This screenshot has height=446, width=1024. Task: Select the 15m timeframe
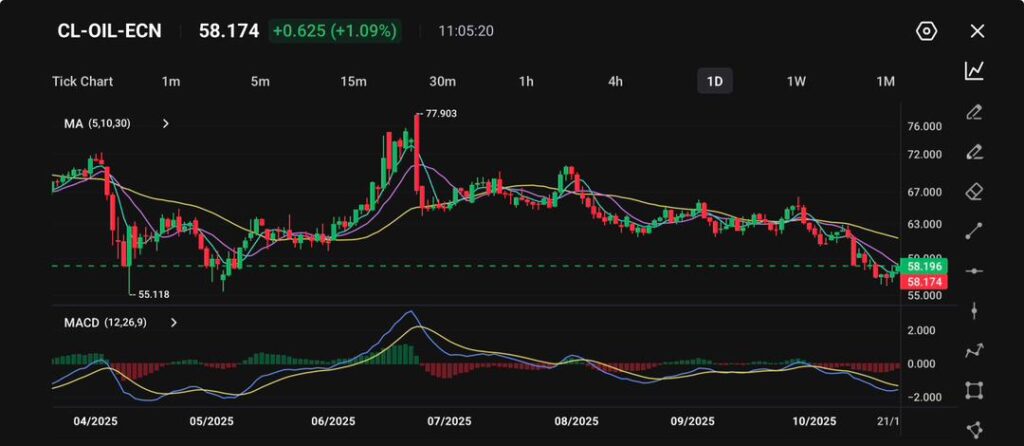(352, 81)
